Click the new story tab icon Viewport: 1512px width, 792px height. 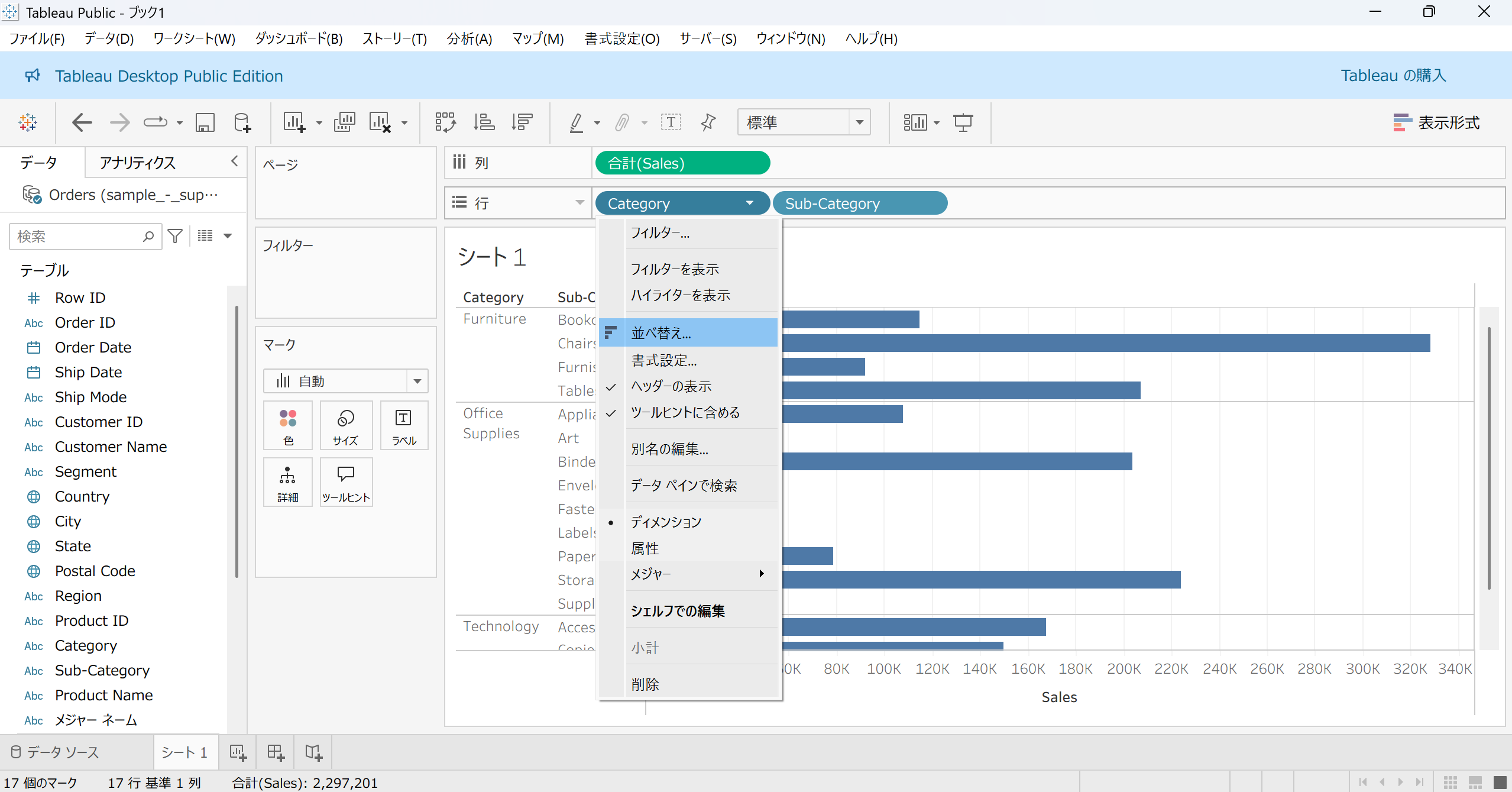coord(313,752)
